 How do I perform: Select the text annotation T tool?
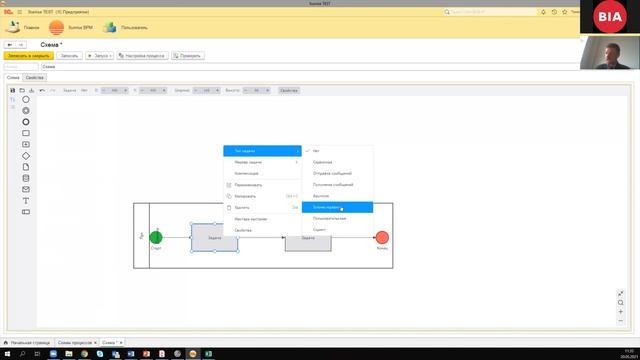[26, 201]
